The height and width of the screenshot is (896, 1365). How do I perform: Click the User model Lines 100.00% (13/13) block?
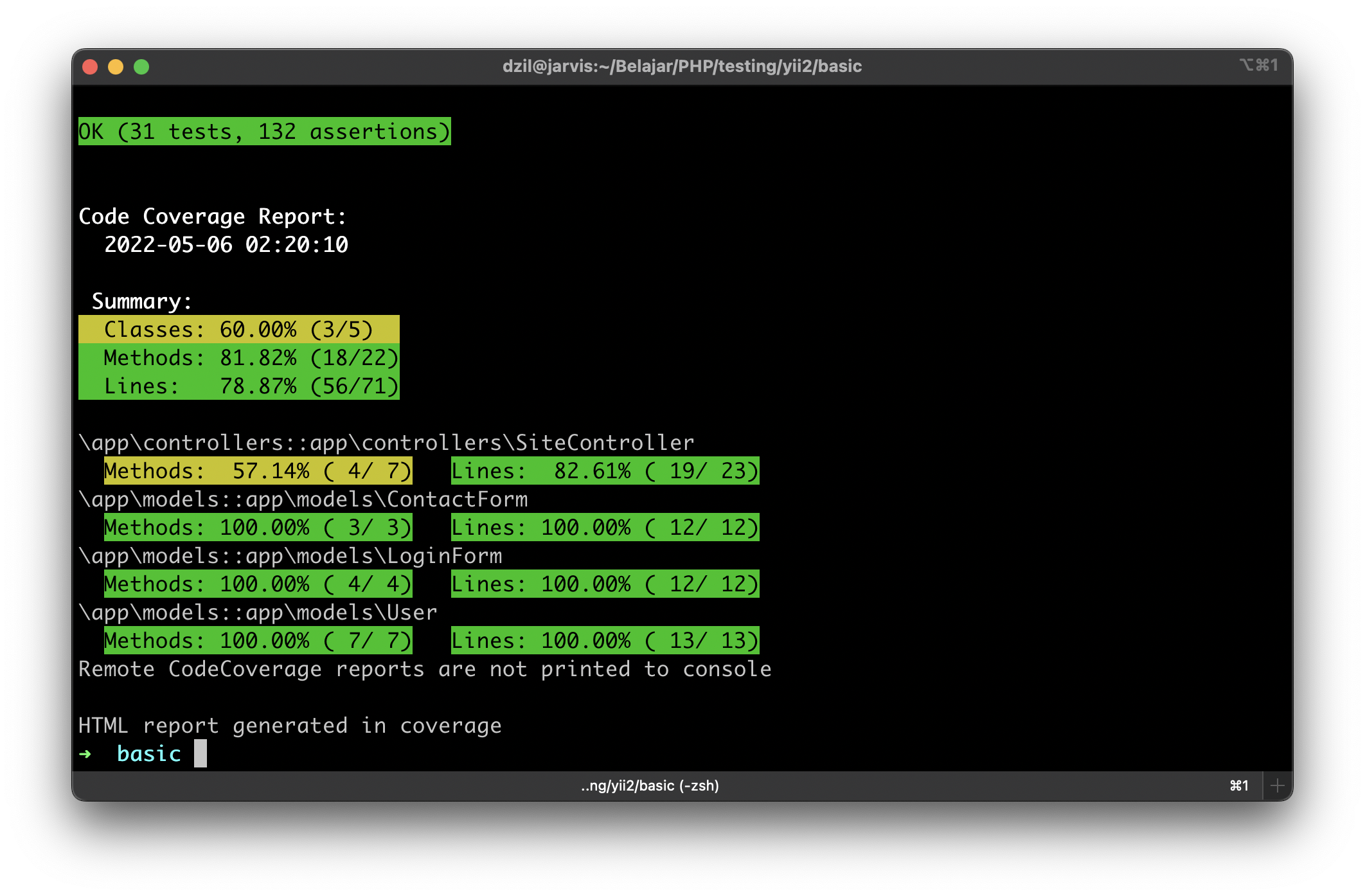pos(605,641)
